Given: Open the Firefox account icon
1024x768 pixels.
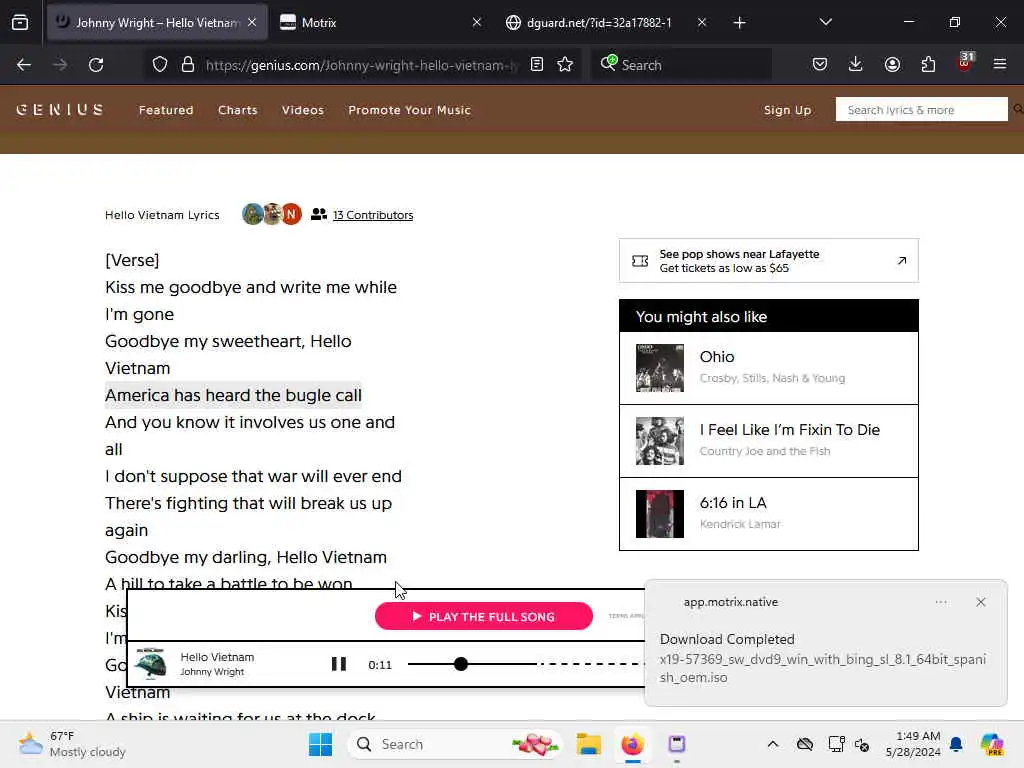Looking at the screenshot, I should click(892, 65).
